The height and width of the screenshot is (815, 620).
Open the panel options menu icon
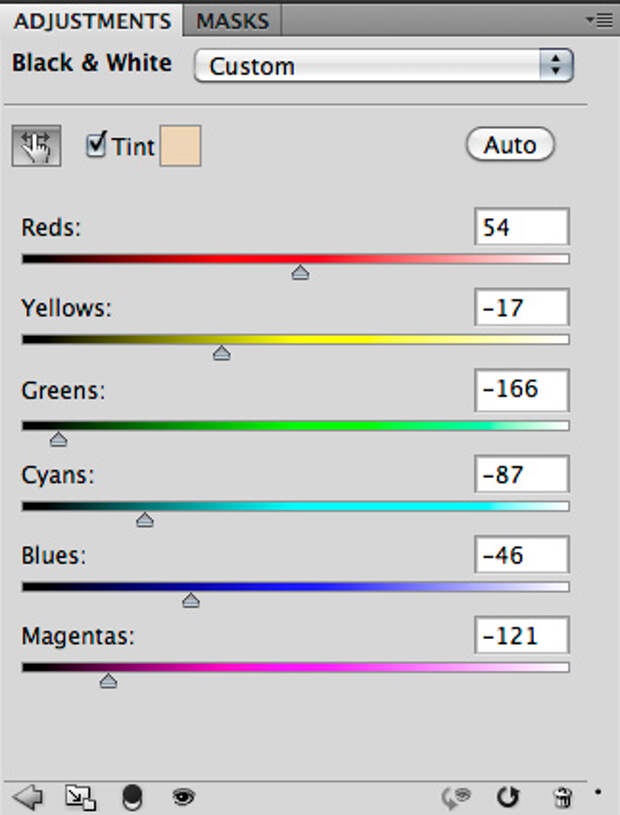[603, 19]
